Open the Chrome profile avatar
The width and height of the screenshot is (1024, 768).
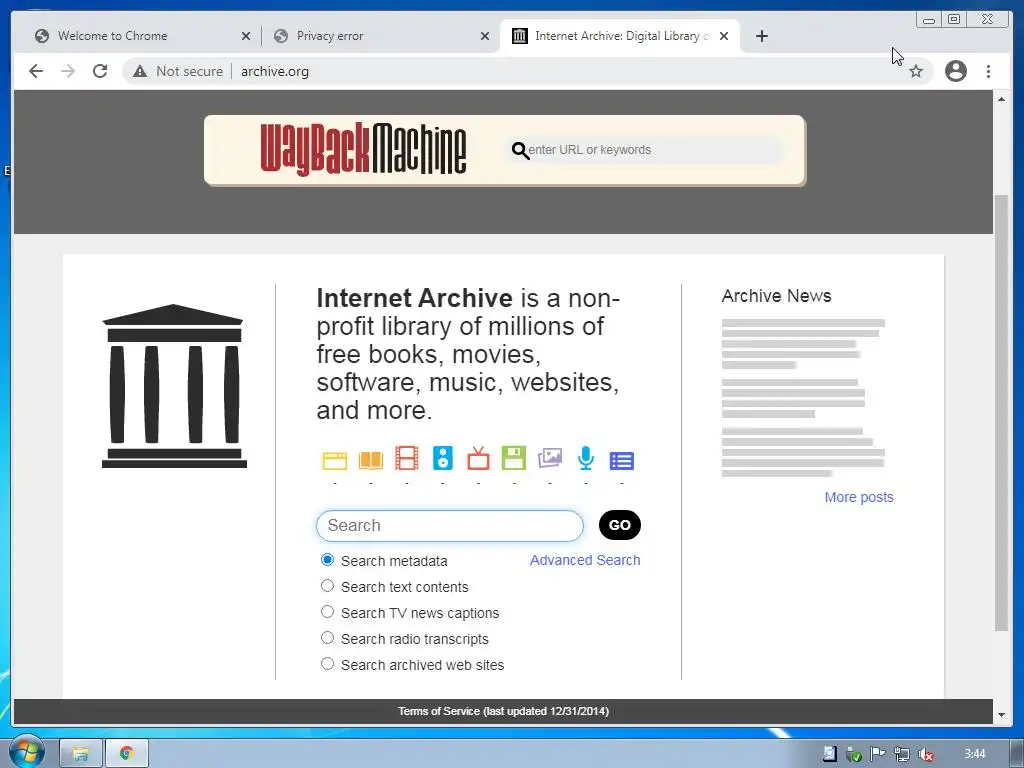[955, 71]
